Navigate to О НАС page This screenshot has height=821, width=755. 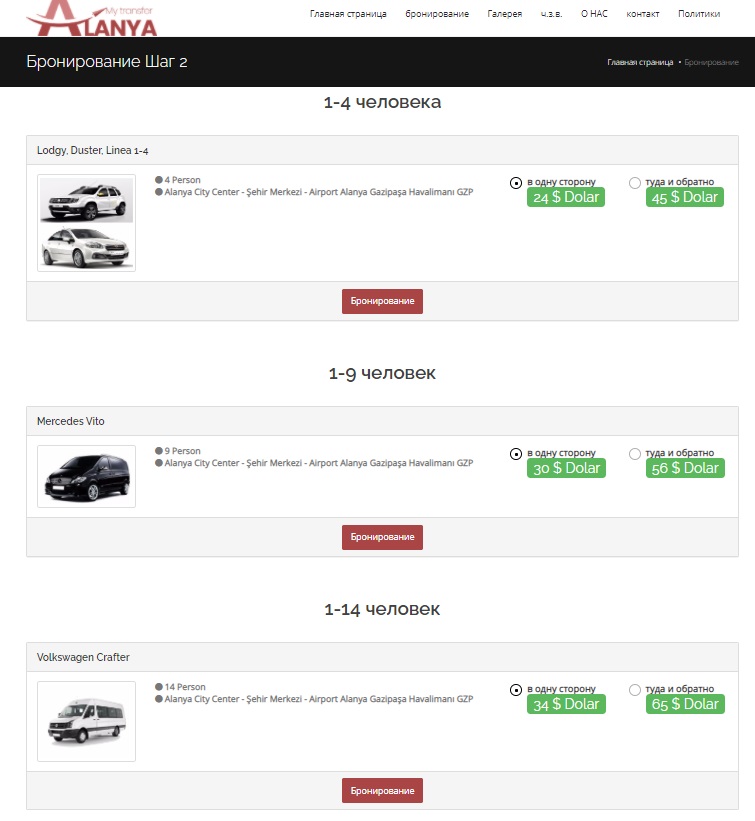tap(594, 15)
